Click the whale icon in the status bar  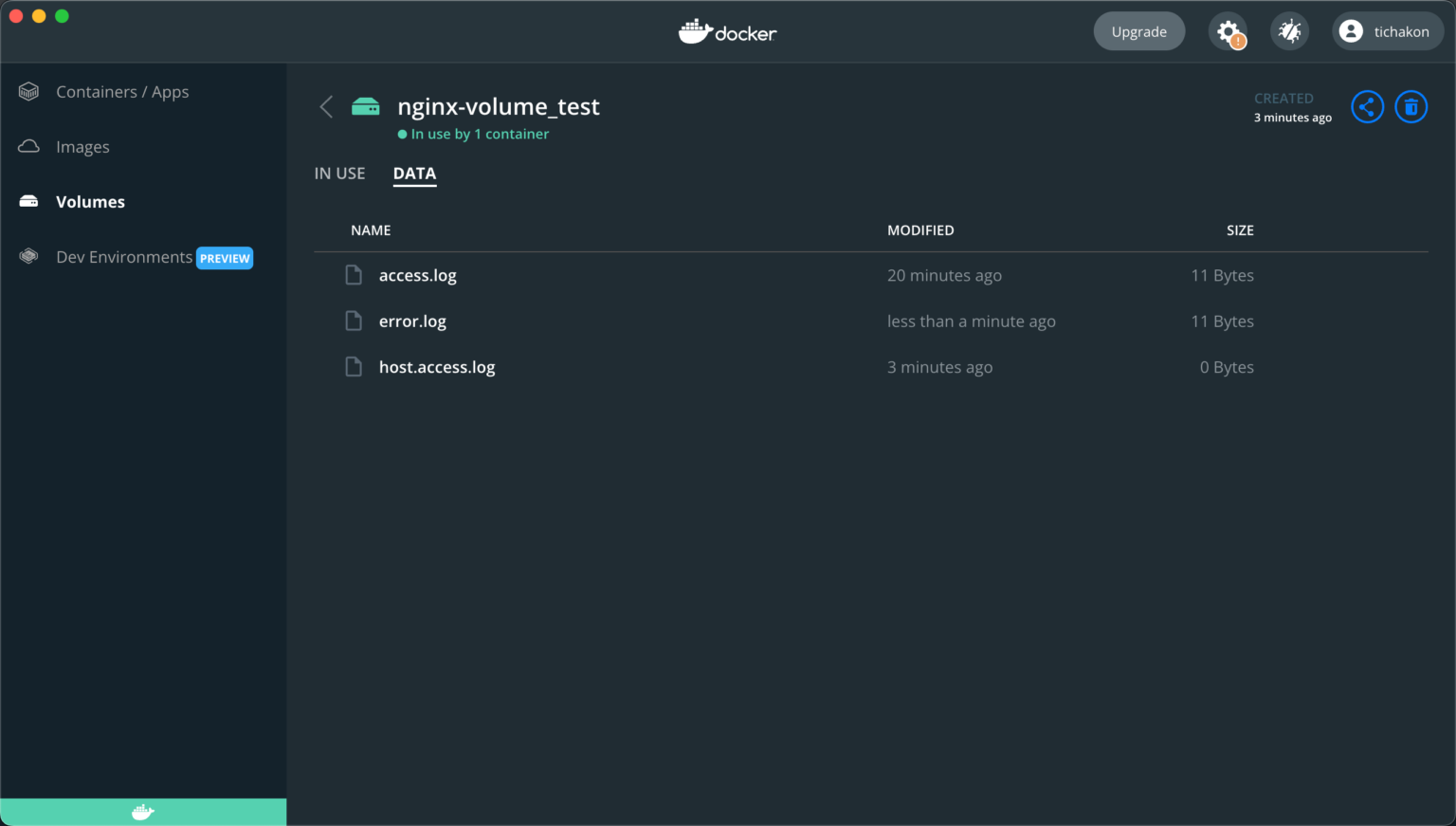click(x=142, y=812)
